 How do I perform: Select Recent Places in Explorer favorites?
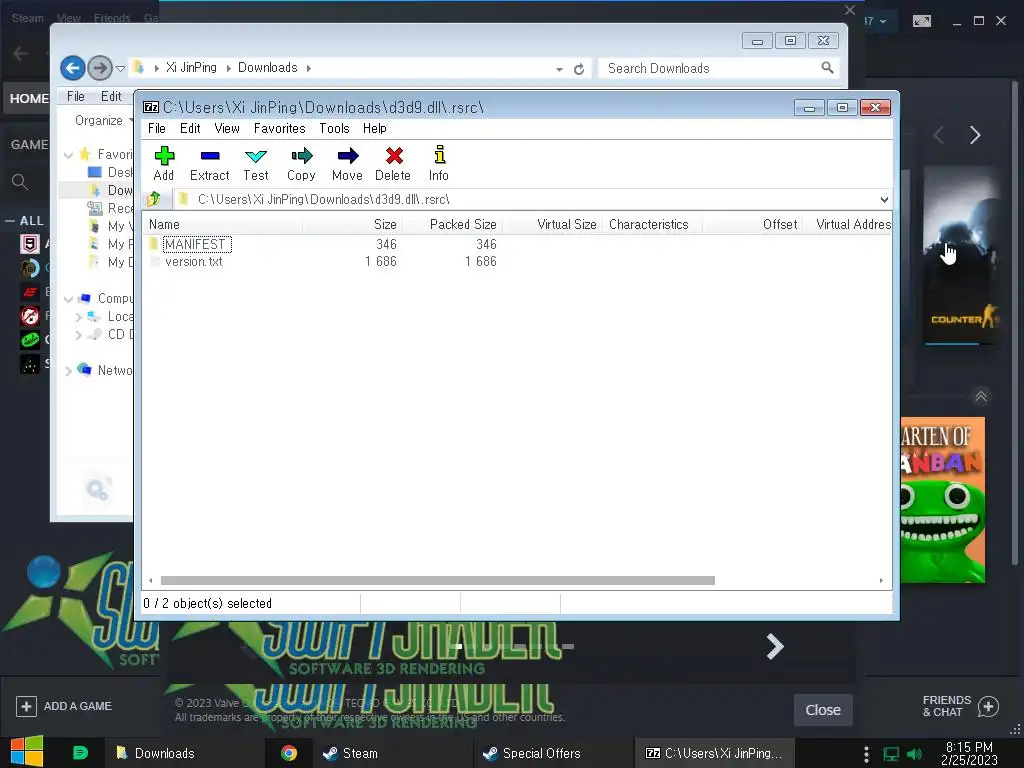[110, 208]
